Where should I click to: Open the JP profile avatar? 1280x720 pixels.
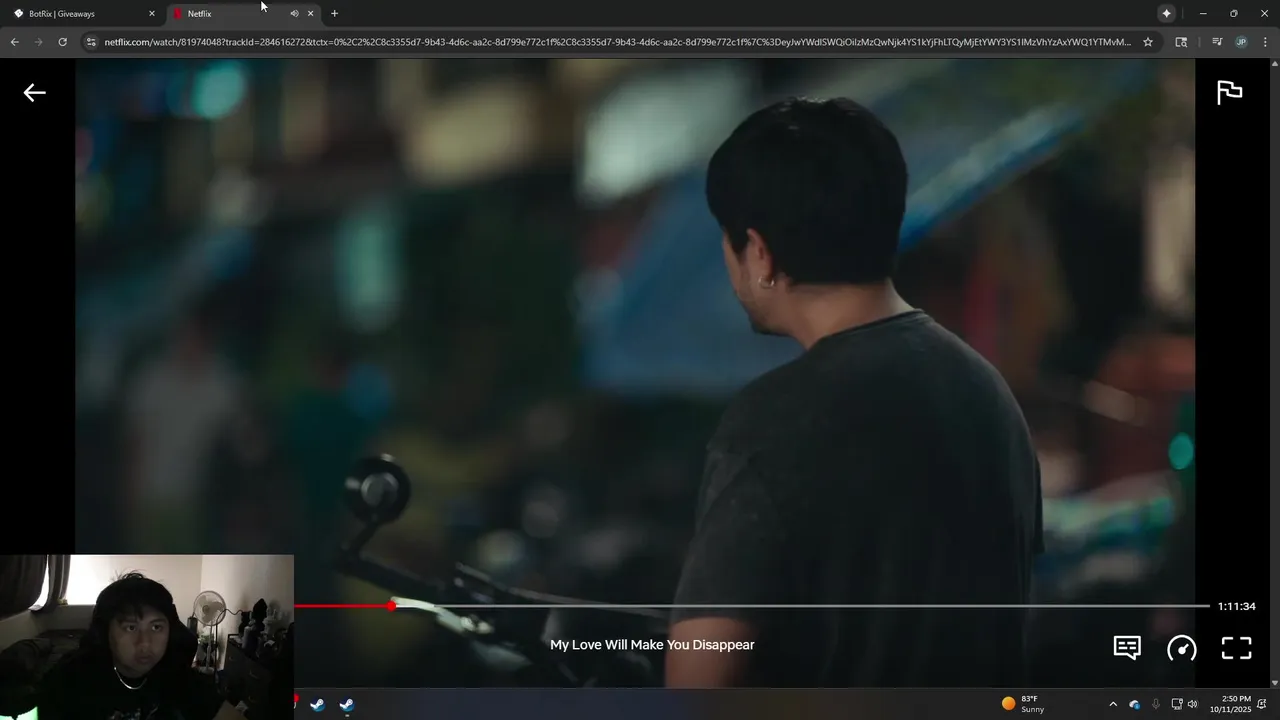[1241, 42]
